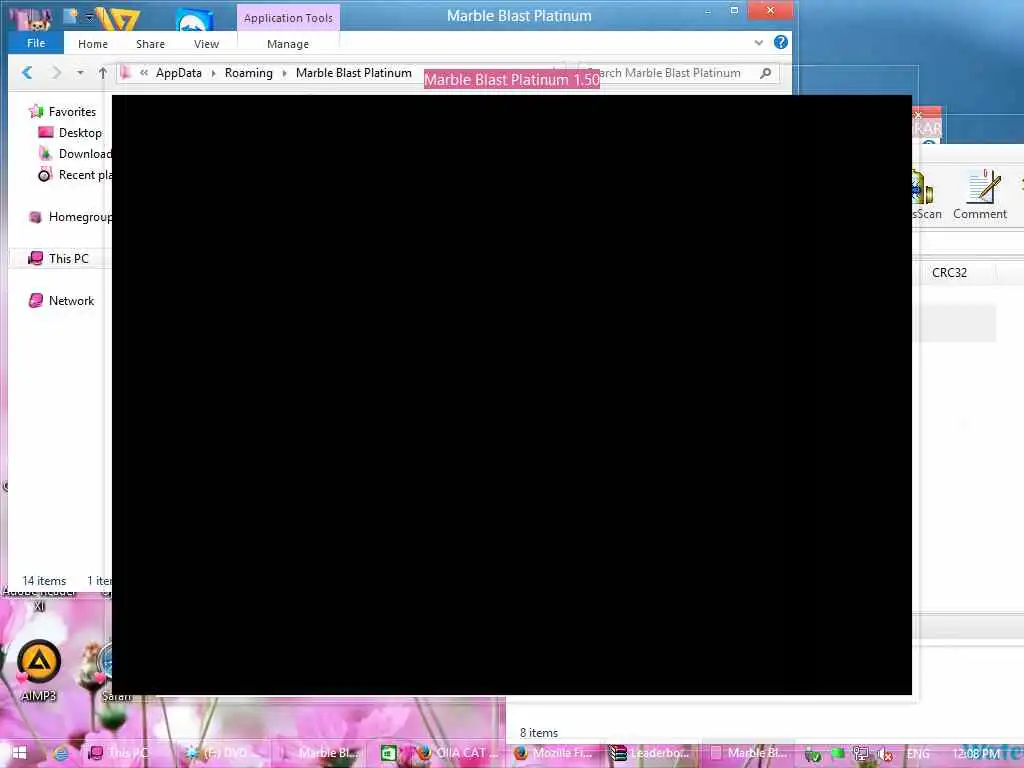Switch to Mozilla Fi... taskbar window
This screenshot has width=1024, height=768.
pyautogui.click(x=554, y=753)
